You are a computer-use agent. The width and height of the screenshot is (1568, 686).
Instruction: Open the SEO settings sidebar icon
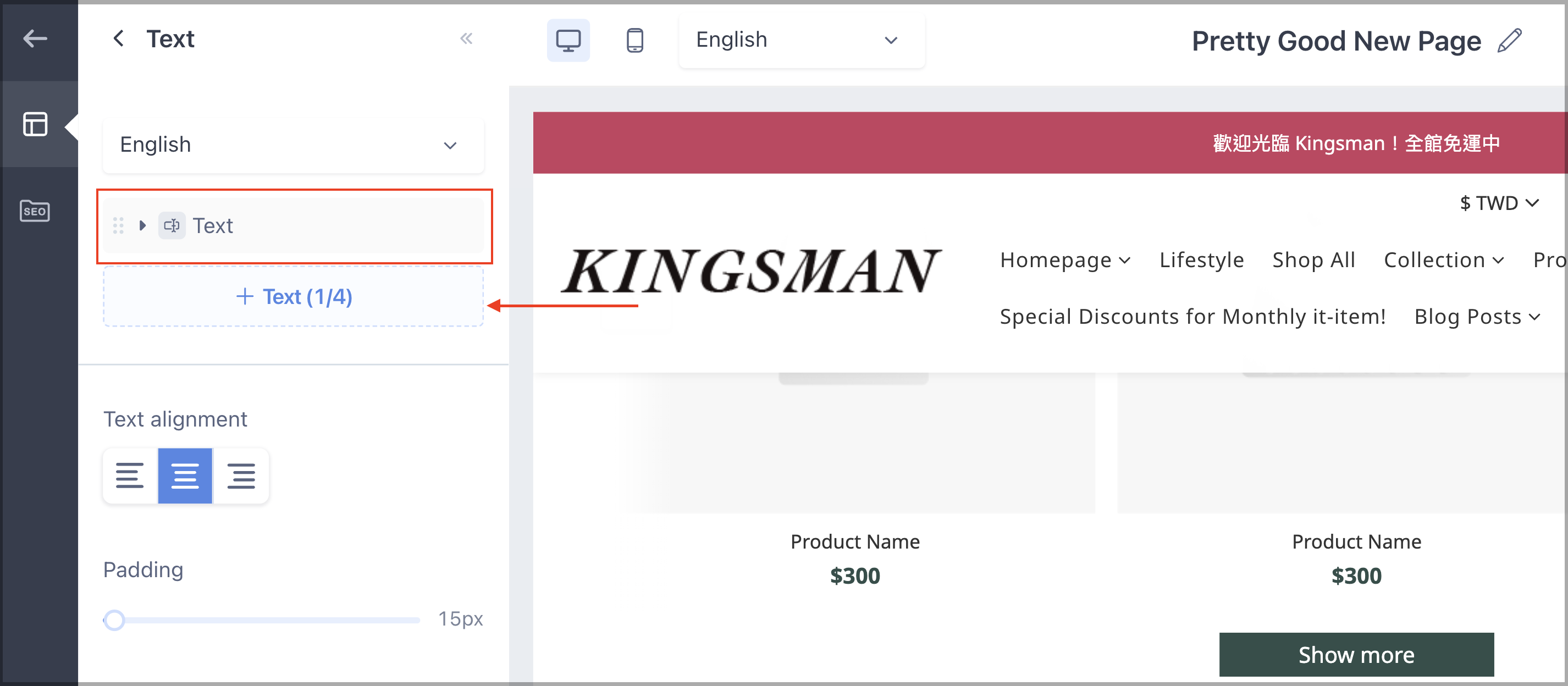click(x=35, y=211)
